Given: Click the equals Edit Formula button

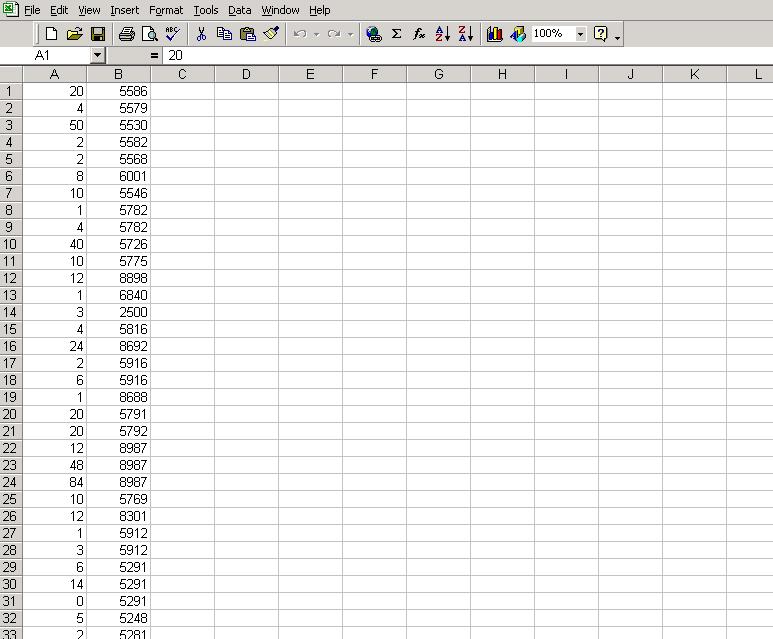Looking at the screenshot, I should coord(154,56).
